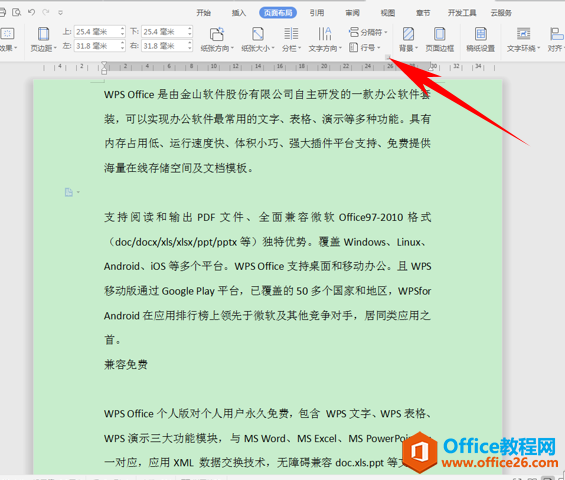
Task: Expand the 分栏 dropdown
Action: [299, 48]
